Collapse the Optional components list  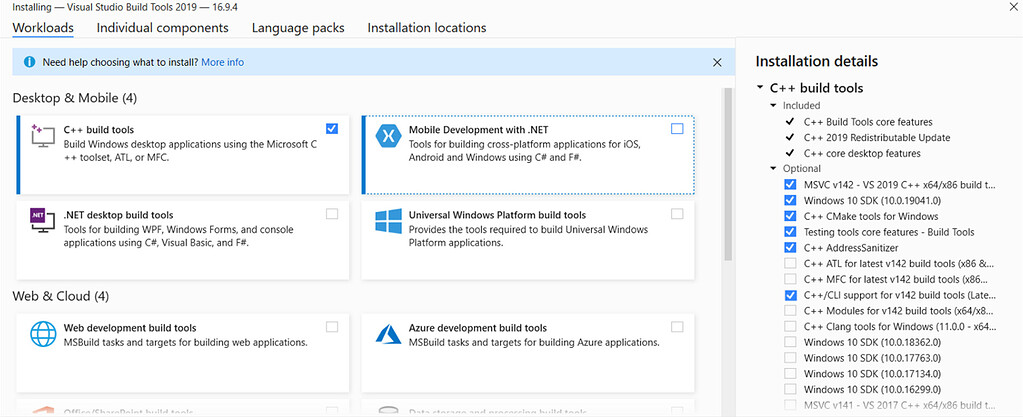pyautogui.click(x=773, y=169)
